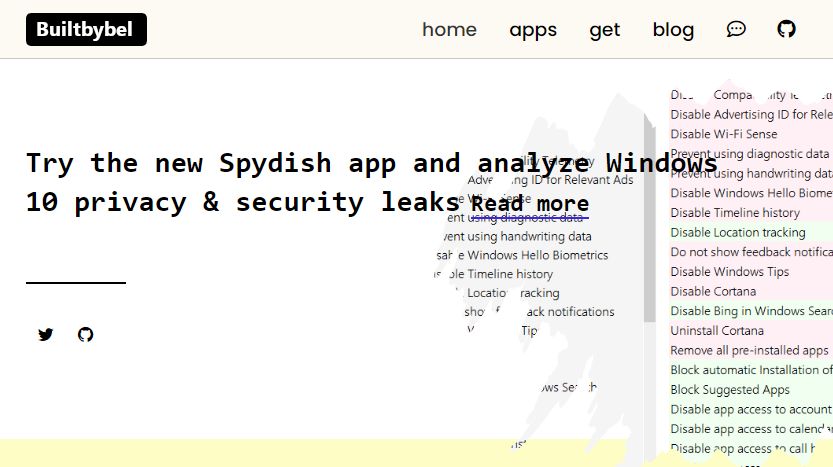The width and height of the screenshot is (833, 467).
Task: Click the 'Disable app access to calendar' row
Action: click(x=751, y=429)
